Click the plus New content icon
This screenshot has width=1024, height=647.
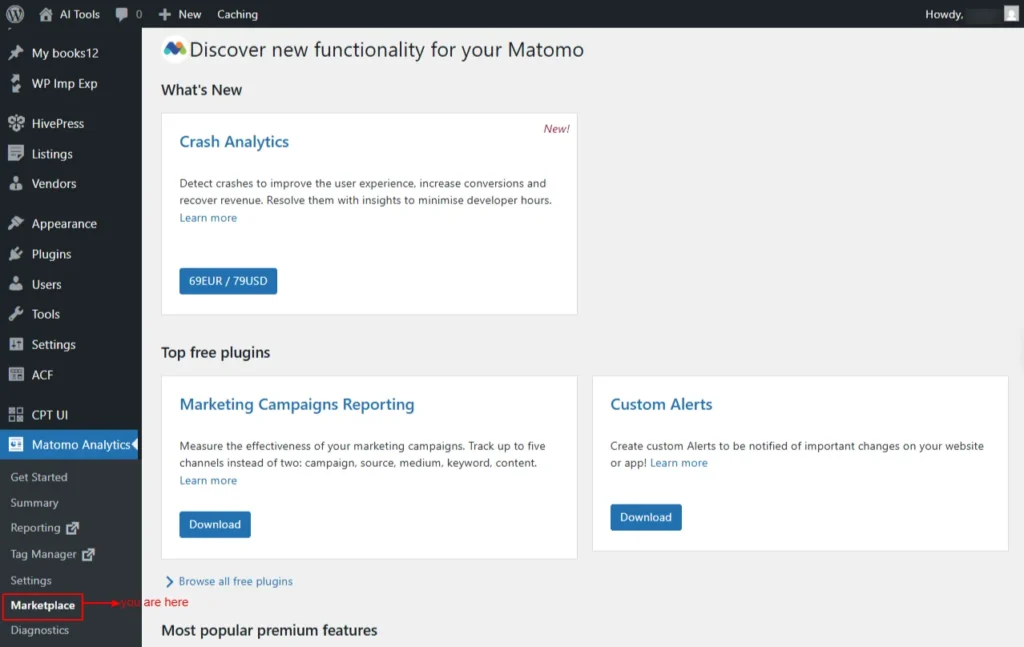tap(165, 14)
